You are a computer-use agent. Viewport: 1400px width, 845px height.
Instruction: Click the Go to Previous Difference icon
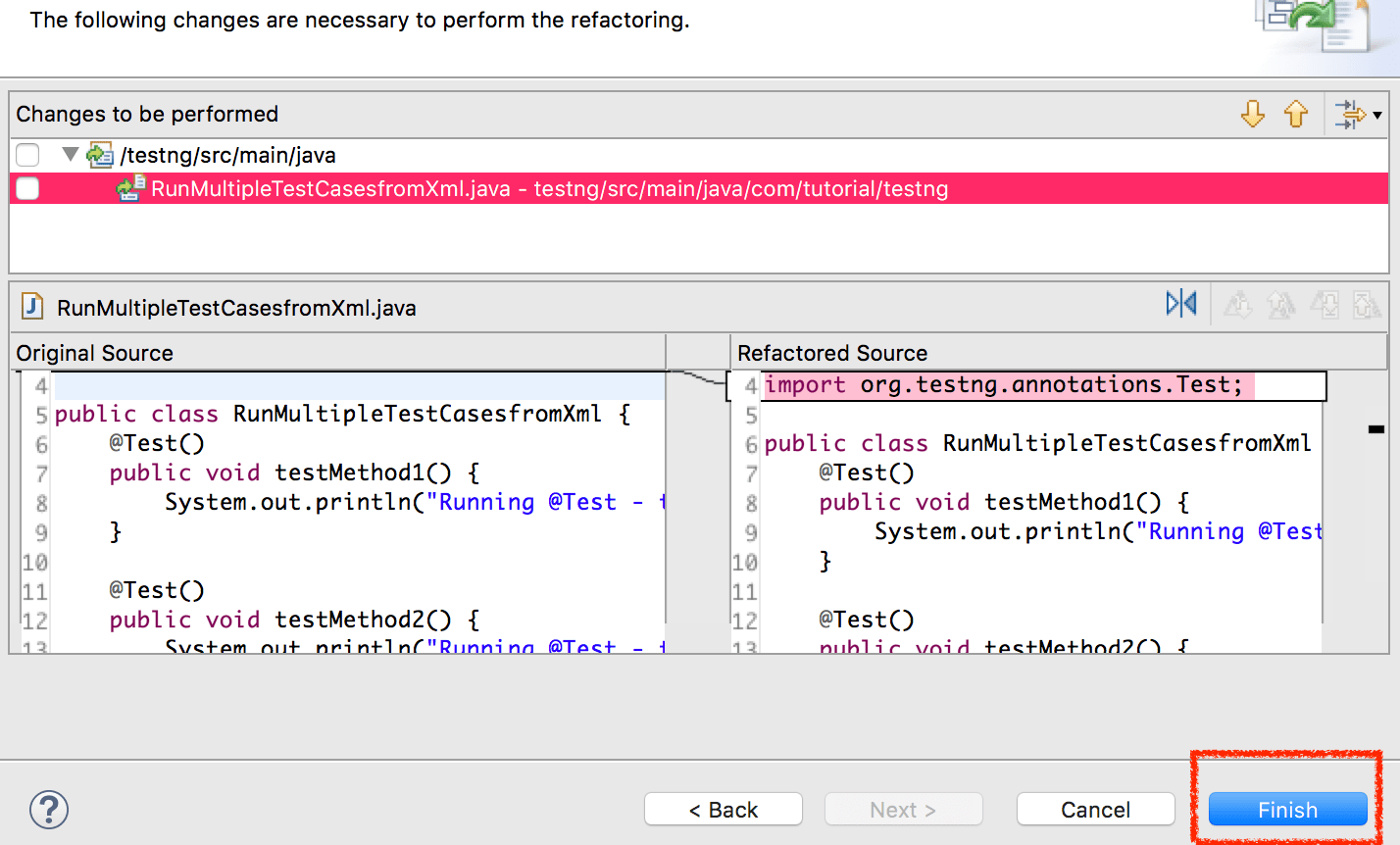[1280, 305]
